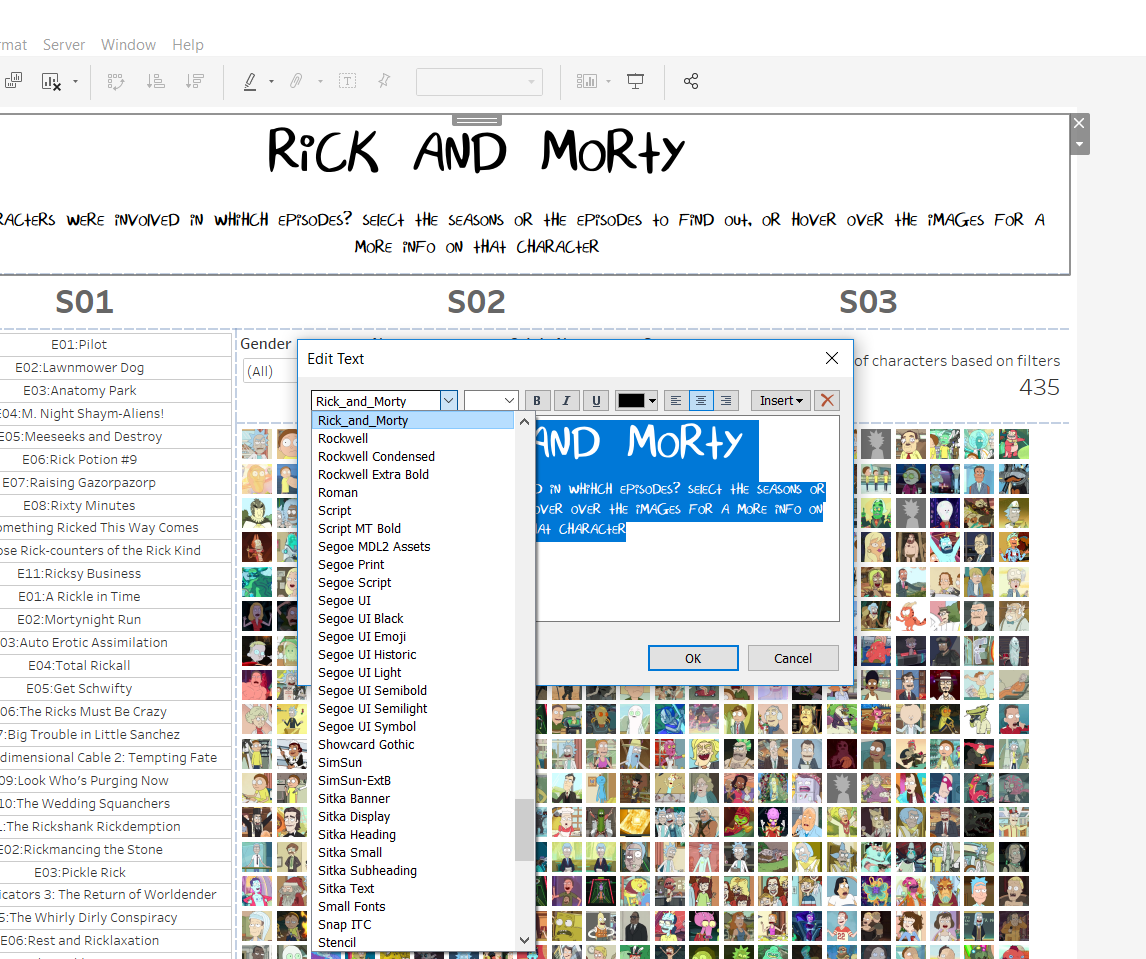Open the Insert field dropdown
This screenshot has width=1146, height=959.
[779, 400]
